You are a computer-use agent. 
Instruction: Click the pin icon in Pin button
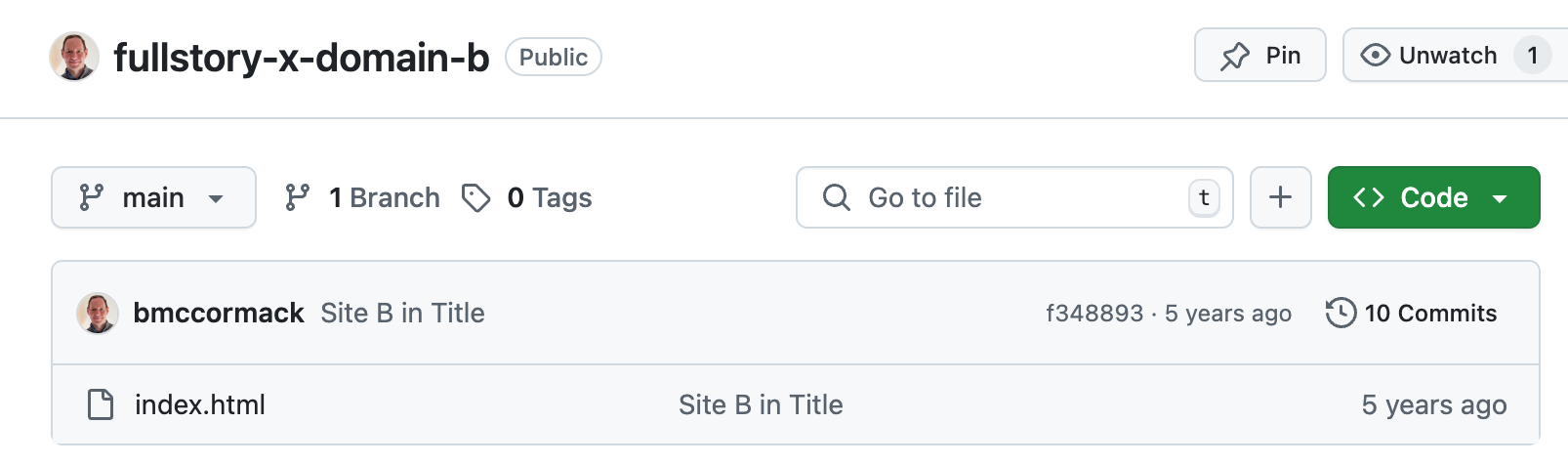pos(1235,57)
